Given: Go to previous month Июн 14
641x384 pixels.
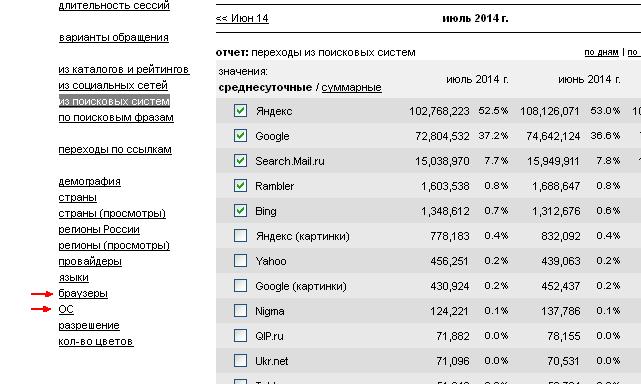Looking at the screenshot, I should click(242, 18).
